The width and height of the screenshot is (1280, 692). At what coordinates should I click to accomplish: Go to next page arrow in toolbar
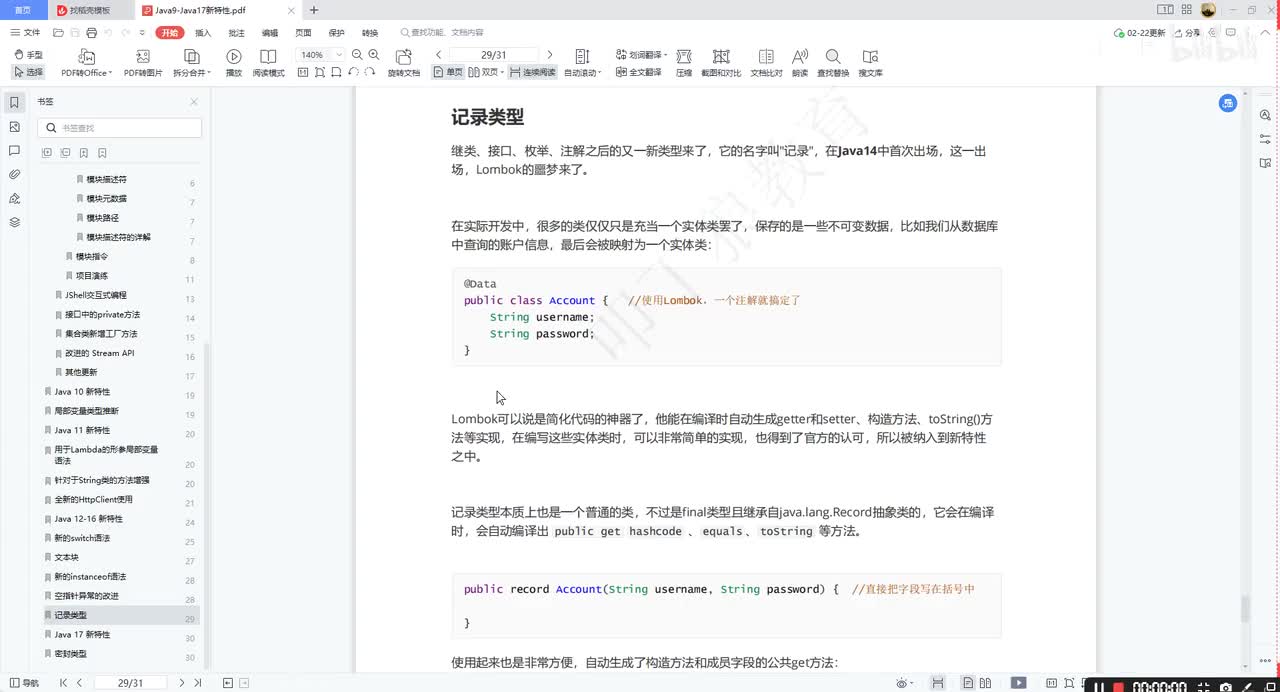pyautogui.click(x=549, y=54)
